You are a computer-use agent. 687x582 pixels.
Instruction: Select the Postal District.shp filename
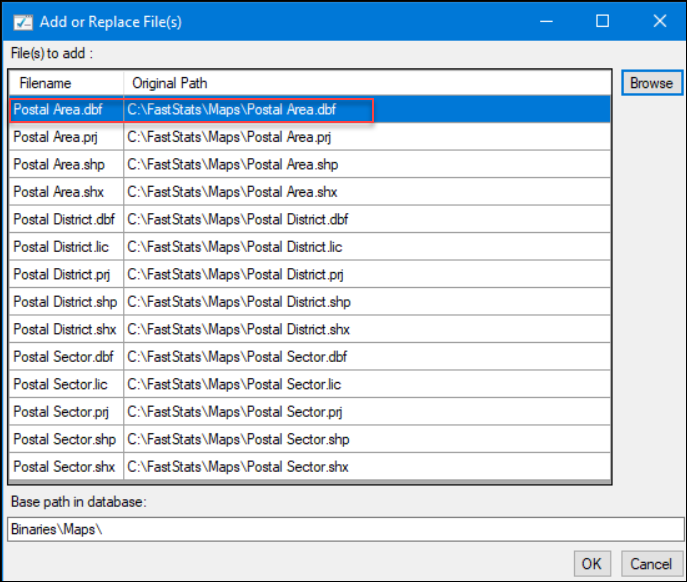(65, 302)
